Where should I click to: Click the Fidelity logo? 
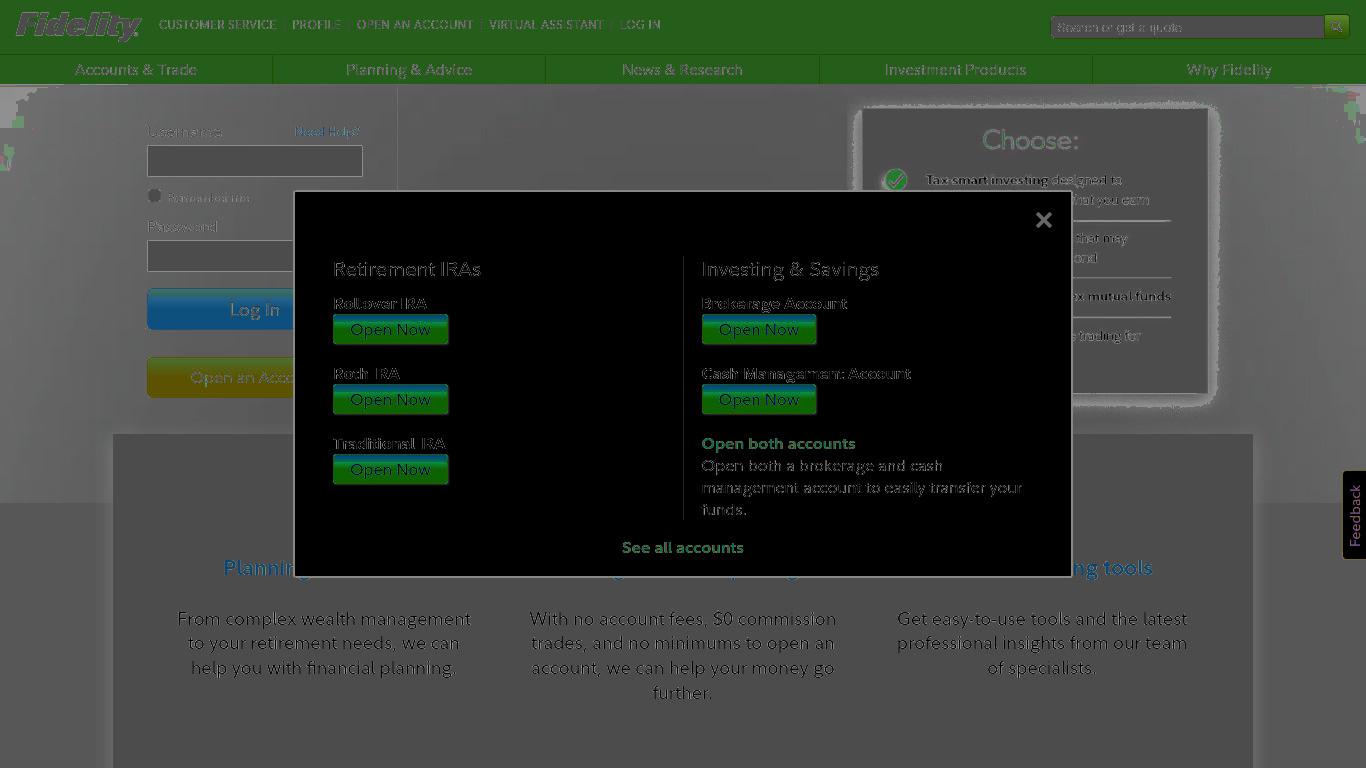[78, 26]
